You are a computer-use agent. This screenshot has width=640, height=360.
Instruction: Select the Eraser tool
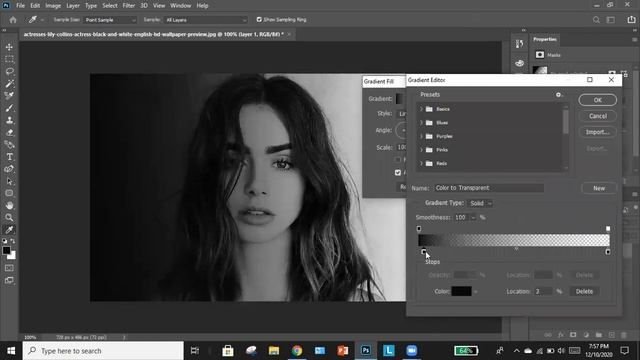[x=9, y=133]
